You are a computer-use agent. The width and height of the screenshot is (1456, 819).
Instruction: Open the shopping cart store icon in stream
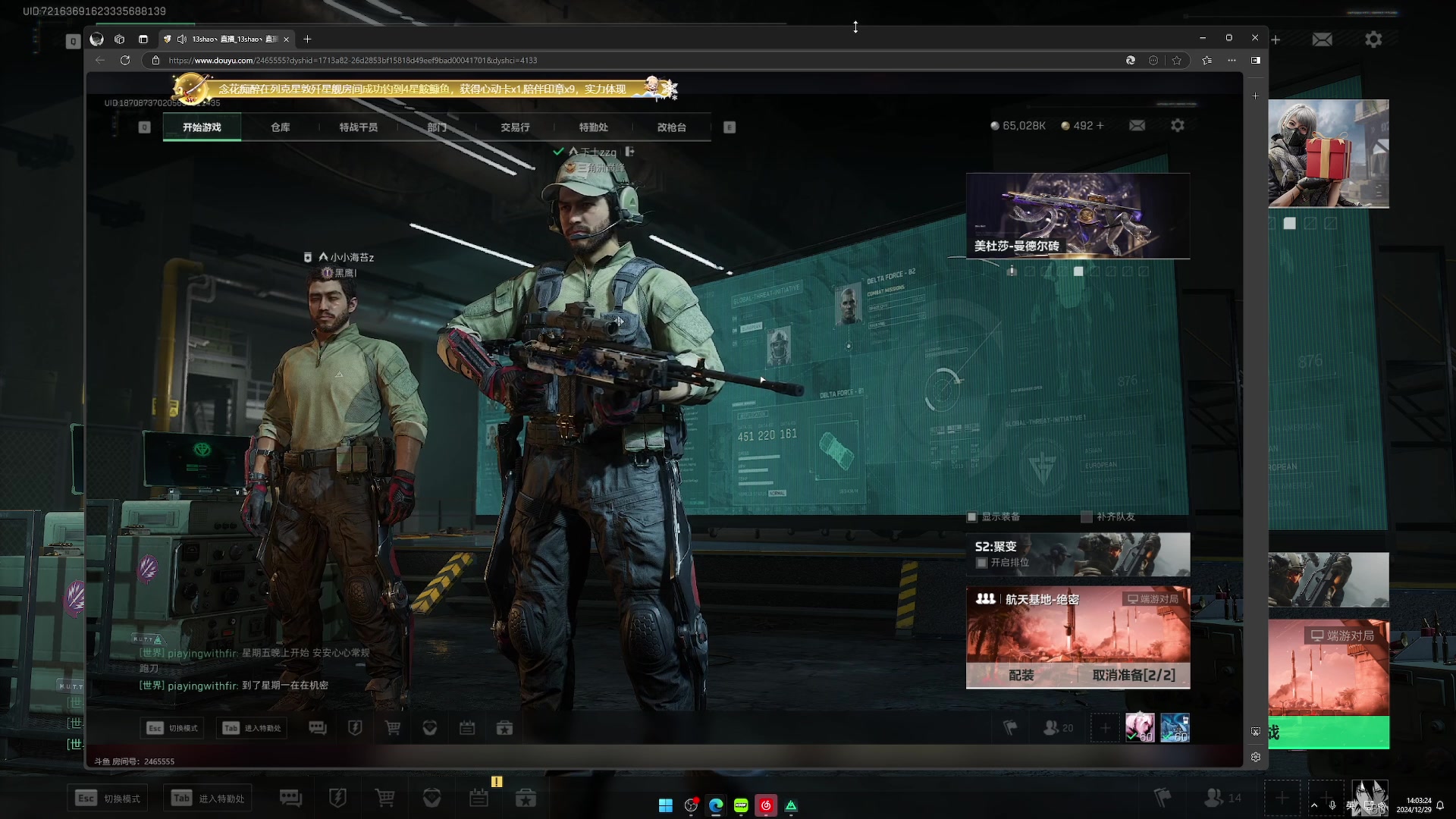coord(393,728)
